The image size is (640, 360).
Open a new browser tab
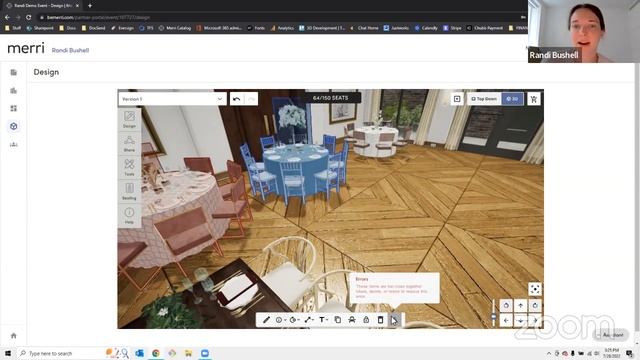coord(90,6)
